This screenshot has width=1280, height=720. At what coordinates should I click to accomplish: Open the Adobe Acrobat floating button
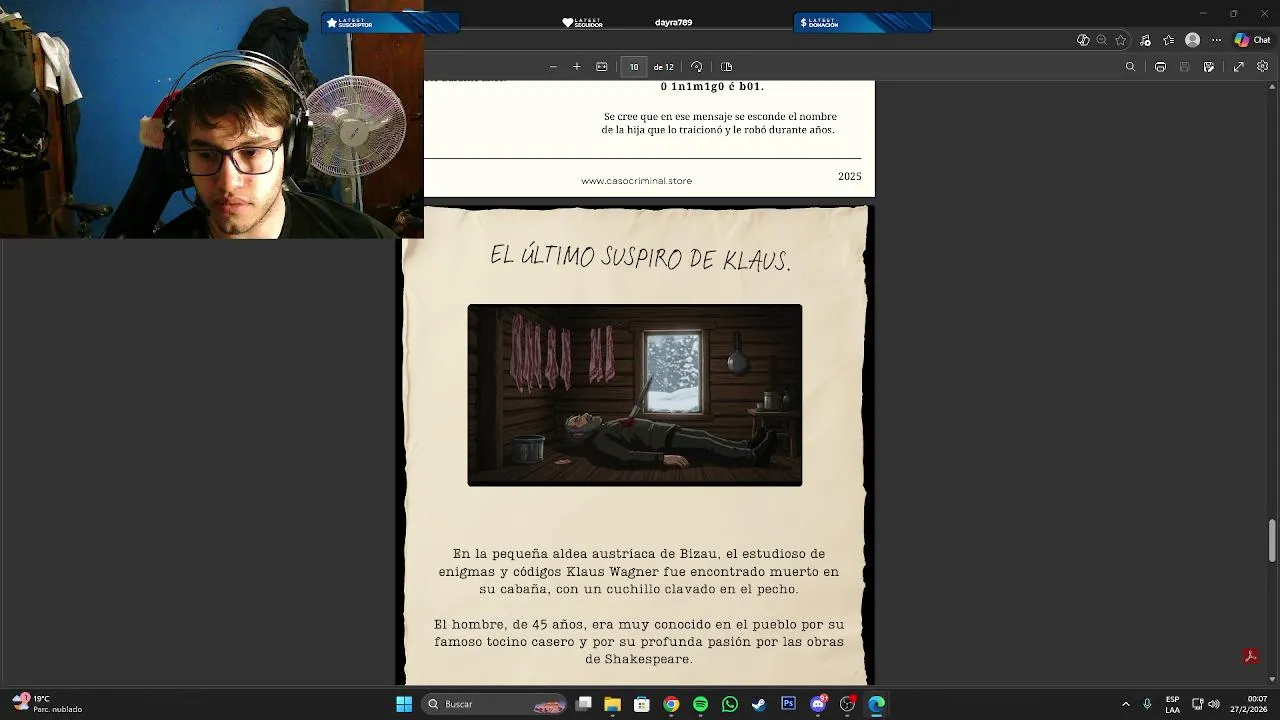click(x=1250, y=656)
